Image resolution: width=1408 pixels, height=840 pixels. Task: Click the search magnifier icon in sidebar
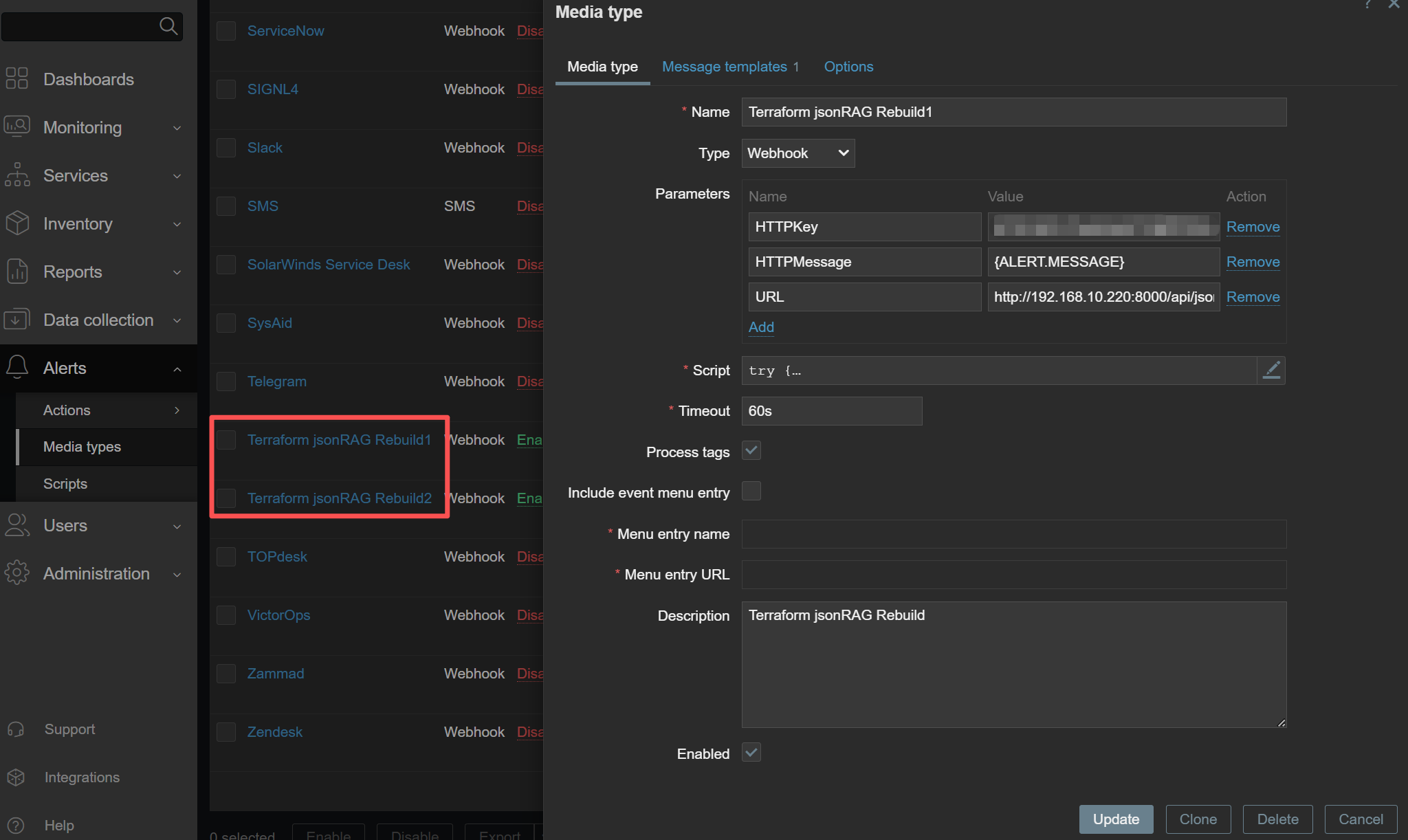[x=168, y=26]
